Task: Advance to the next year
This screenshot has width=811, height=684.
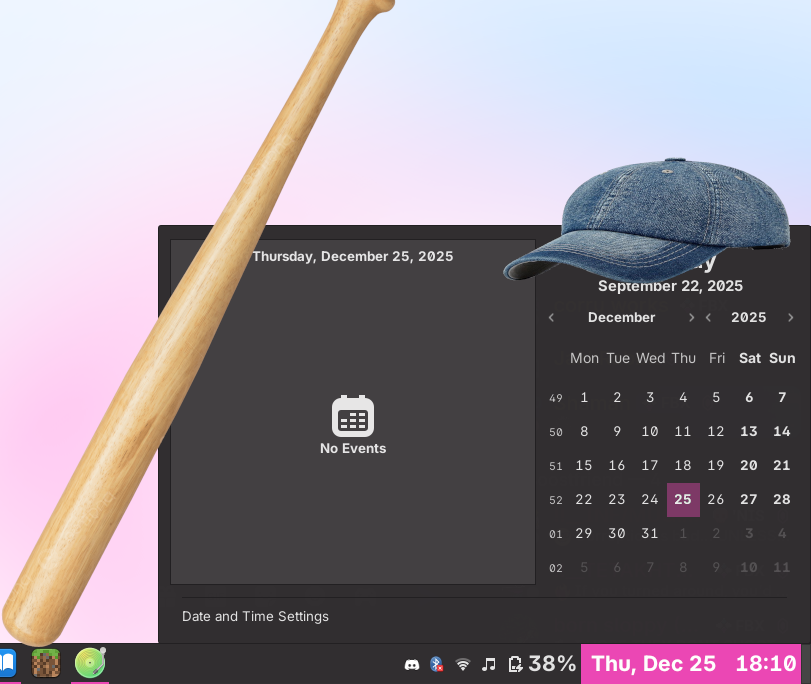Action: (x=791, y=318)
